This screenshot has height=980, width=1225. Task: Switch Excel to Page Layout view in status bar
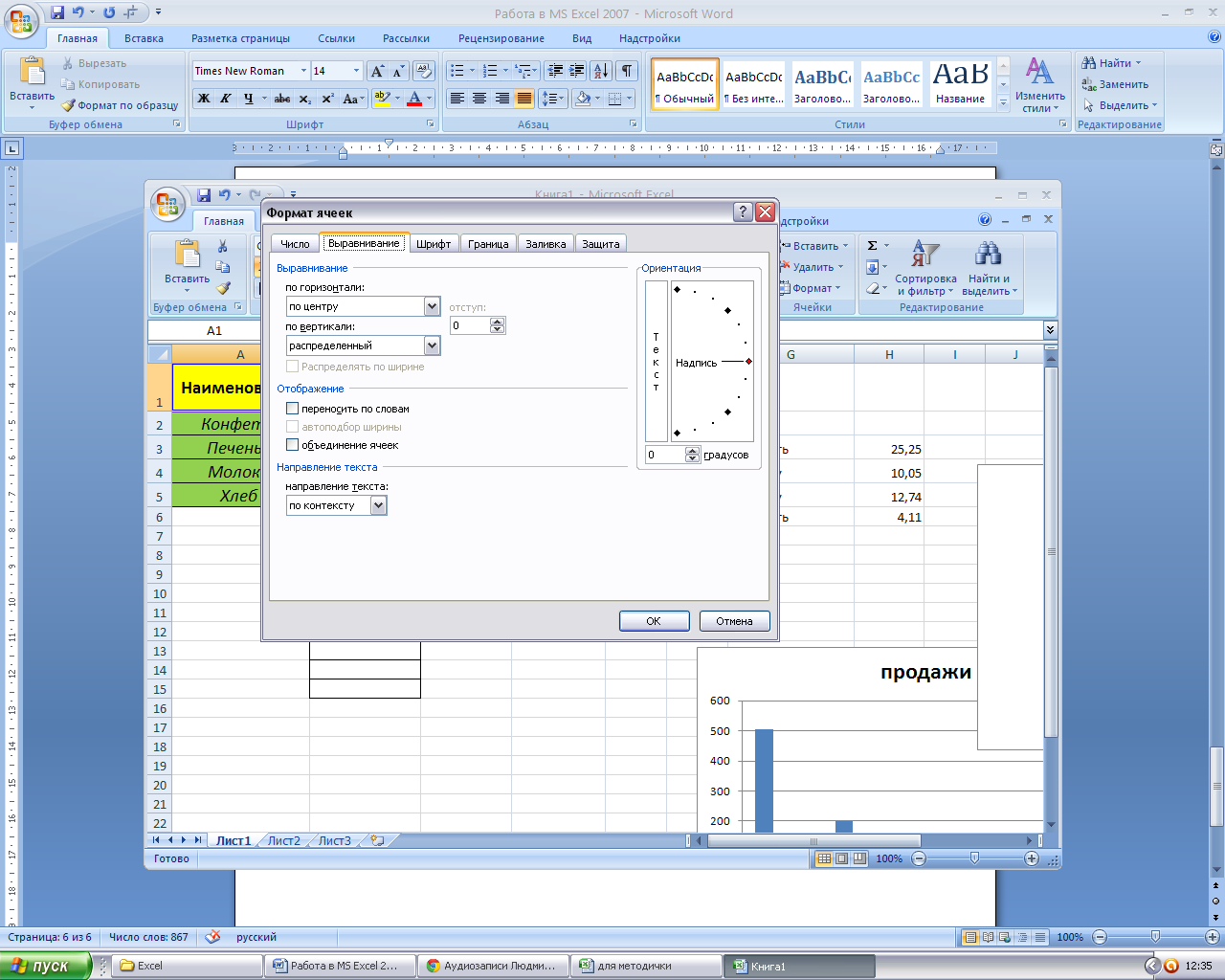point(842,858)
